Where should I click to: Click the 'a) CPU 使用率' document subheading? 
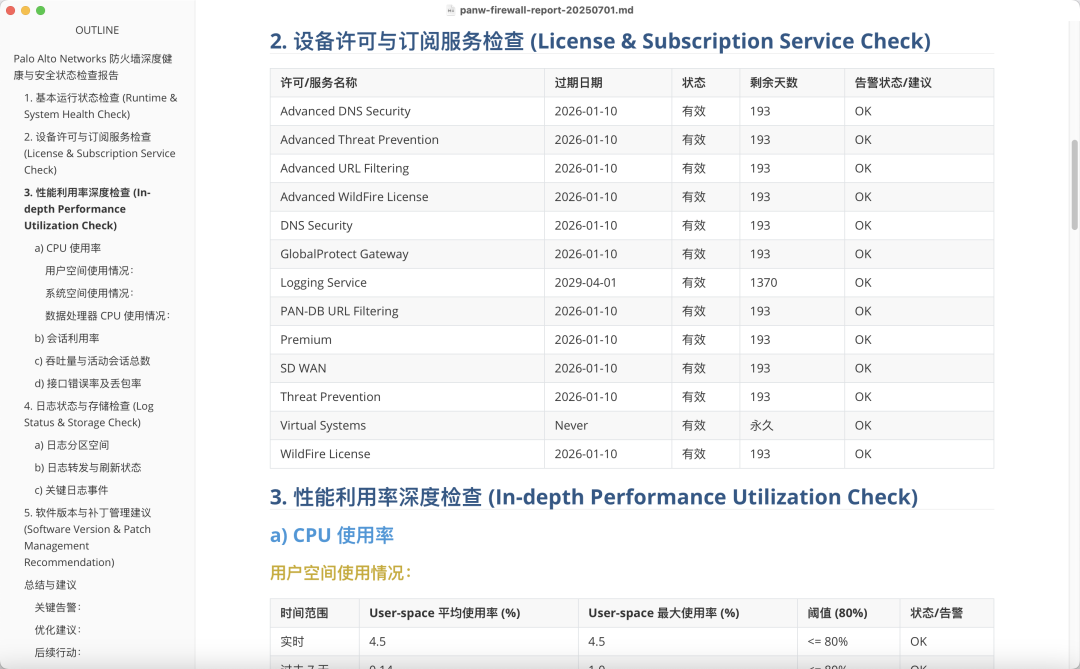tap(332, 535)
